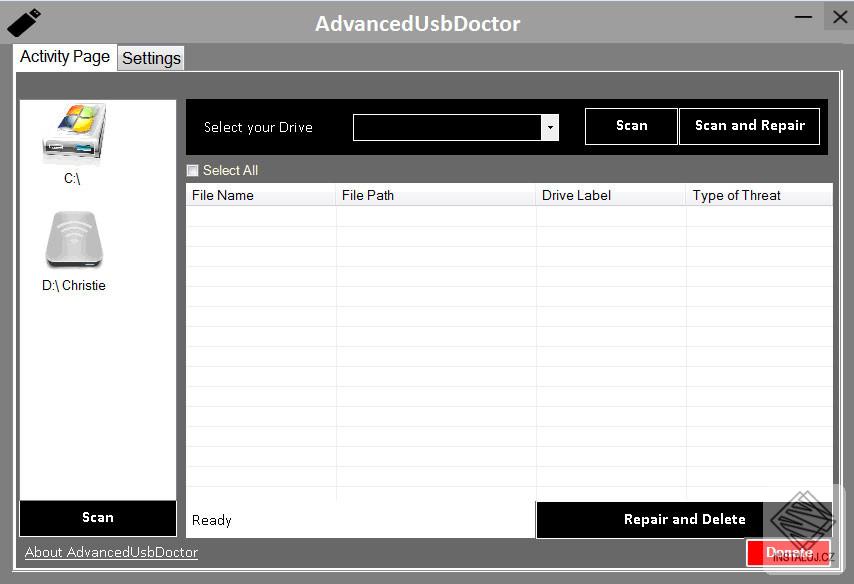Open the Activity Page tab
This screenshot has height=584, width=854.
(x=65, y=57)
